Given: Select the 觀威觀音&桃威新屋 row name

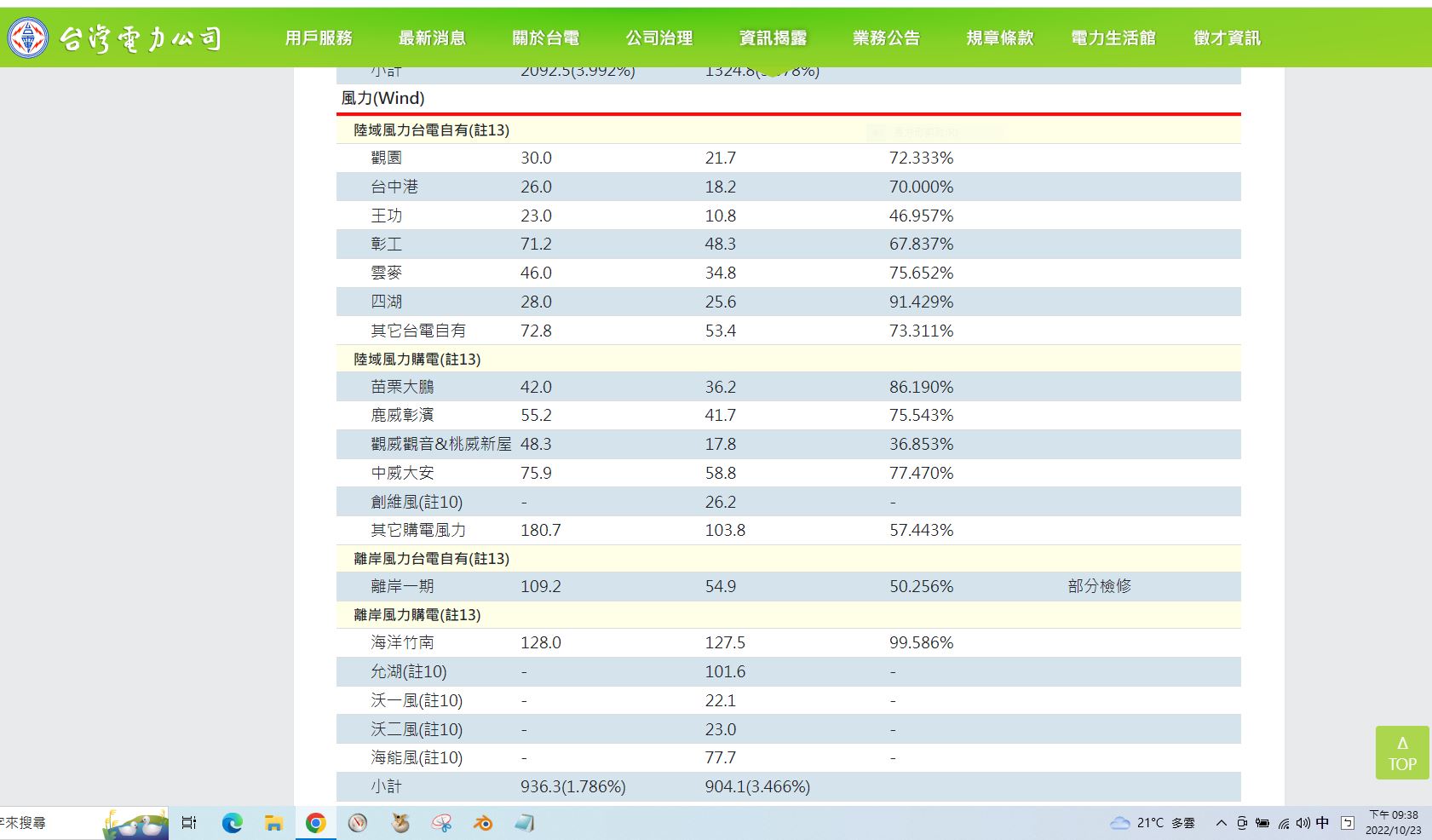Looking at the screenshot, I should point(441,444).
